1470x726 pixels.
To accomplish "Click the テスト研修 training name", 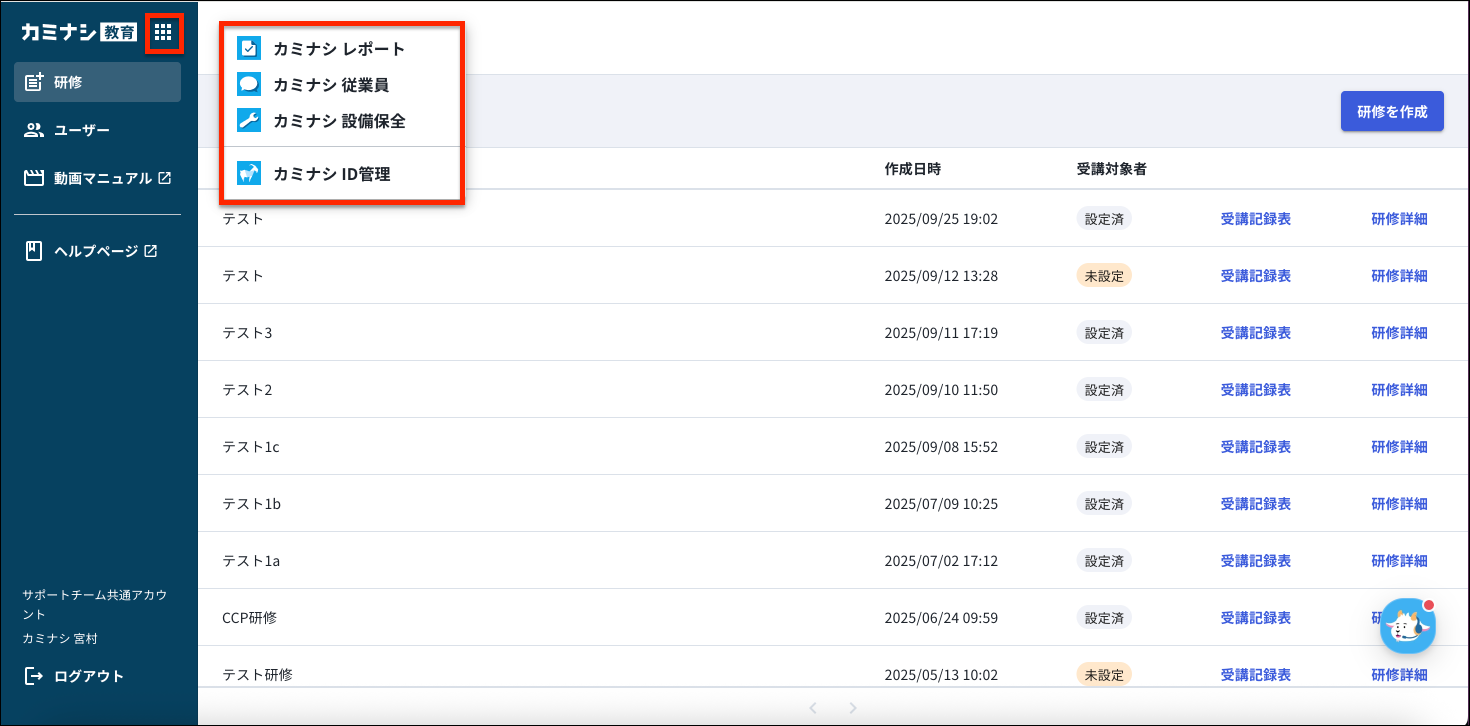I will click(257, 674).
